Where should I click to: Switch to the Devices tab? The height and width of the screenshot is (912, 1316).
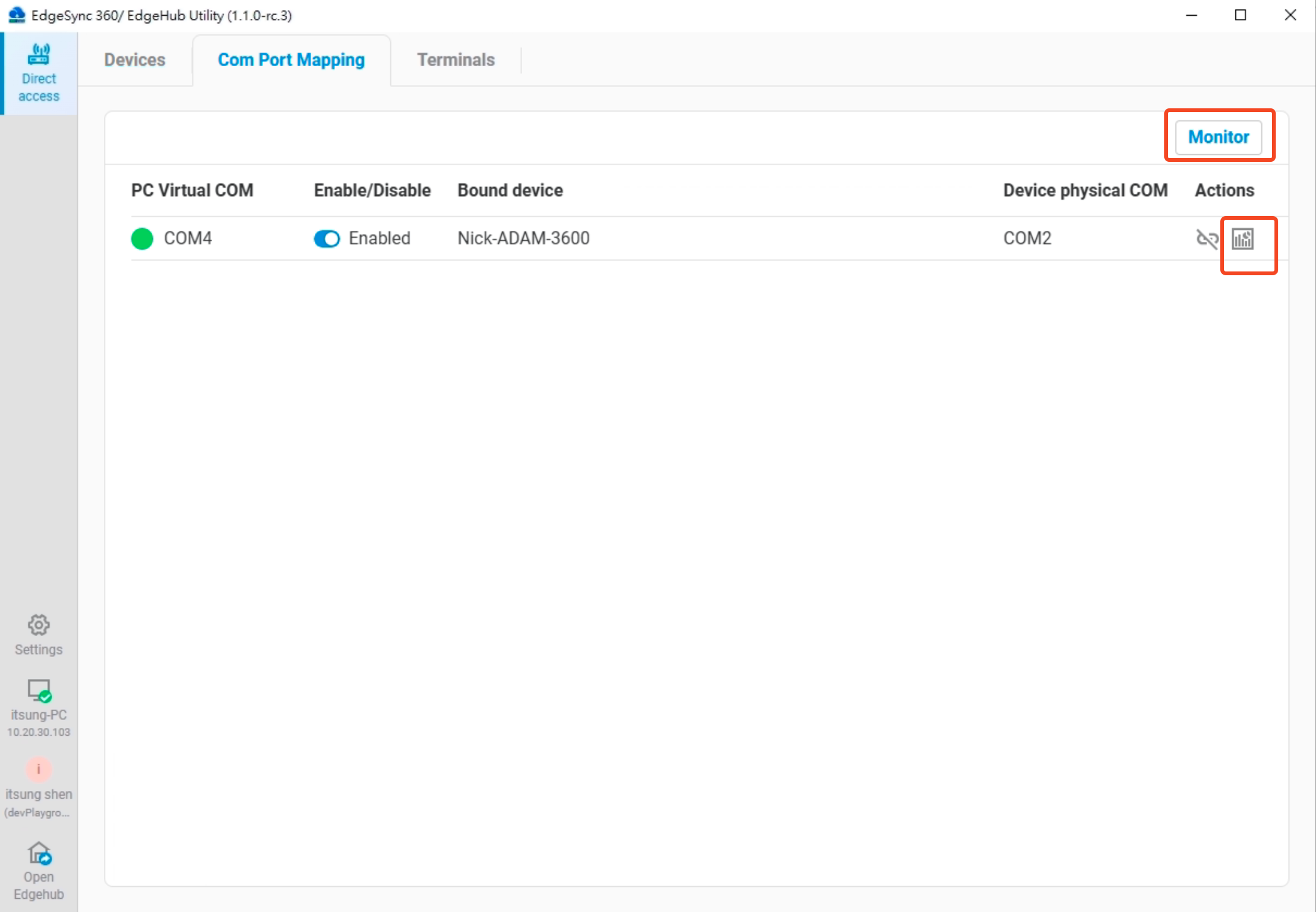pos(134,59)
